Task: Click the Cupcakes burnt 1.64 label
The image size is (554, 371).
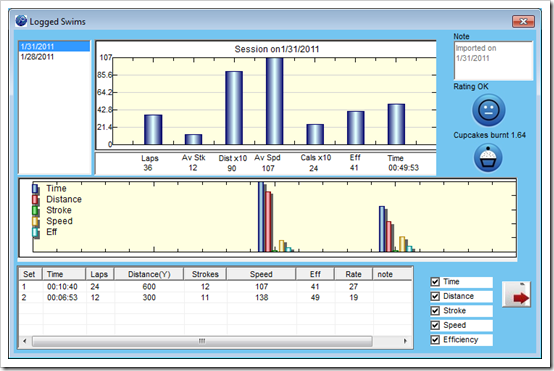Action: pos(490,135)
